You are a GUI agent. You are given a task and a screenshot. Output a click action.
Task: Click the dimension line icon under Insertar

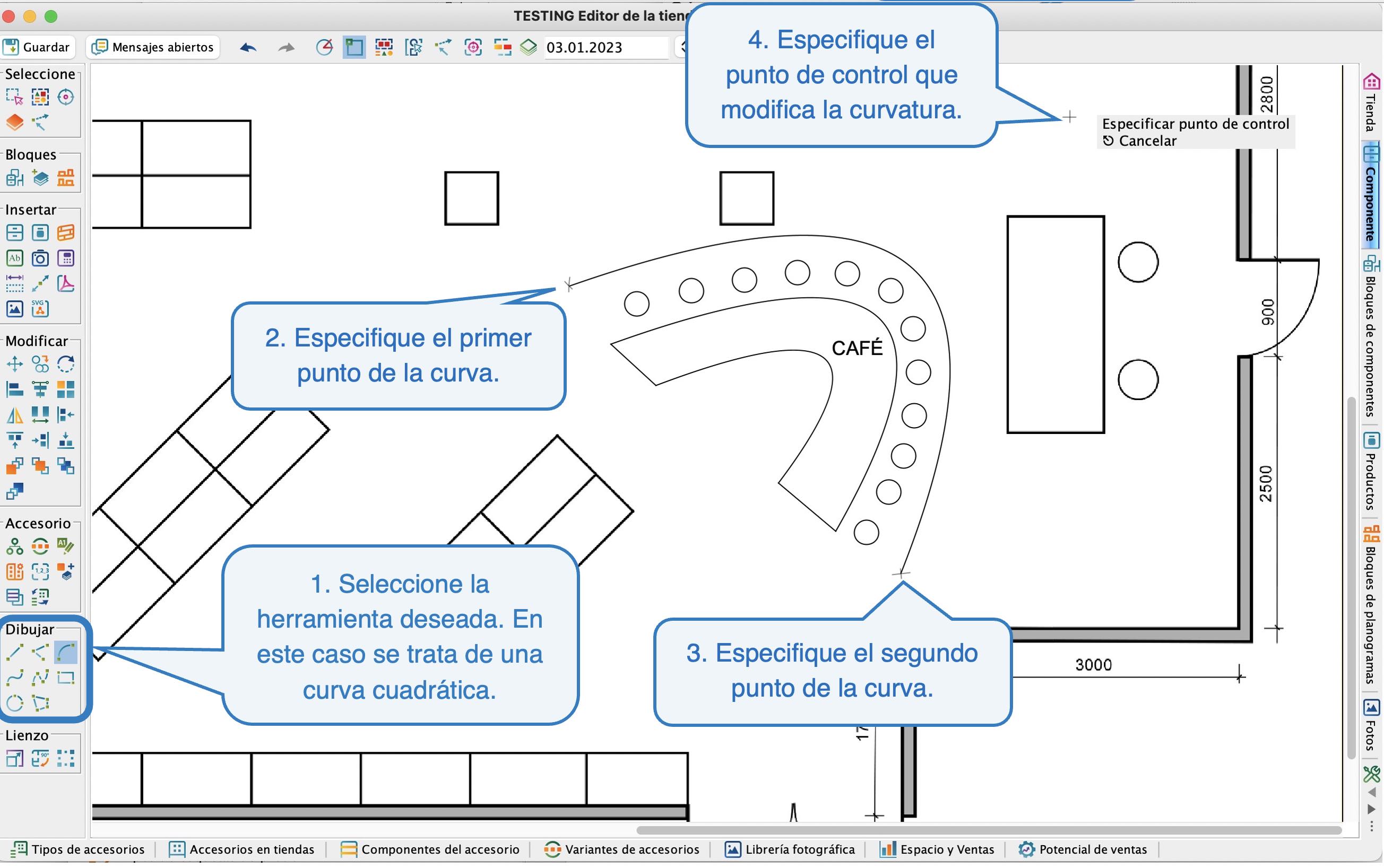coord(14,284)
